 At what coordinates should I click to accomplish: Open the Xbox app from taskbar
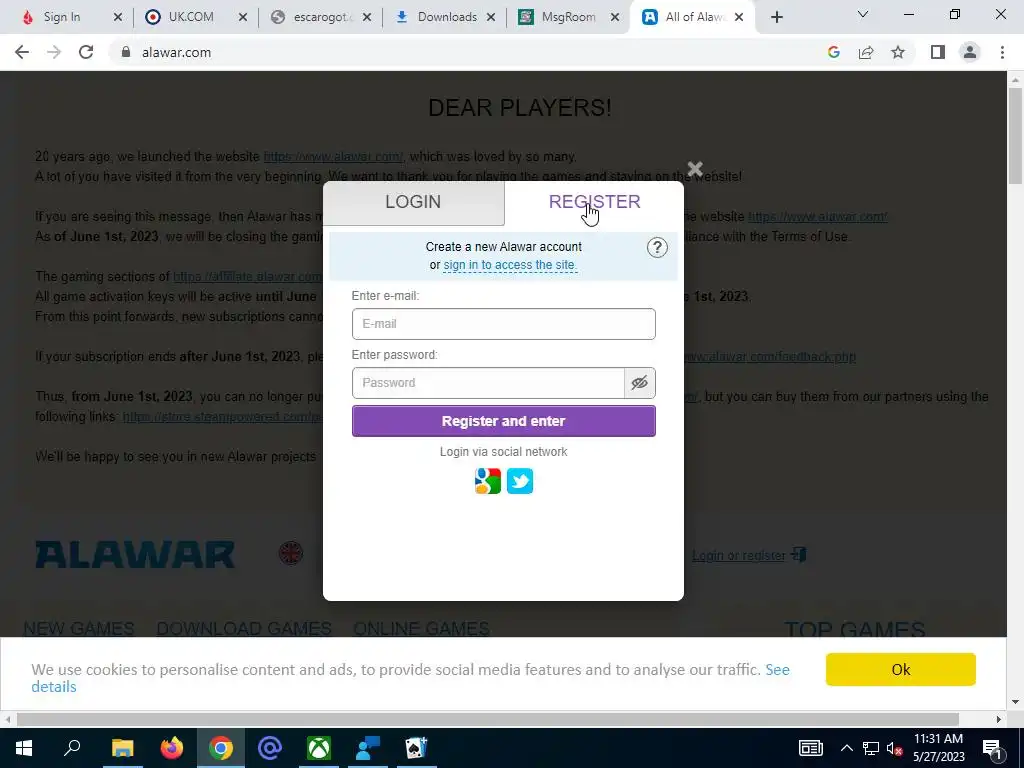click(319, 748)
